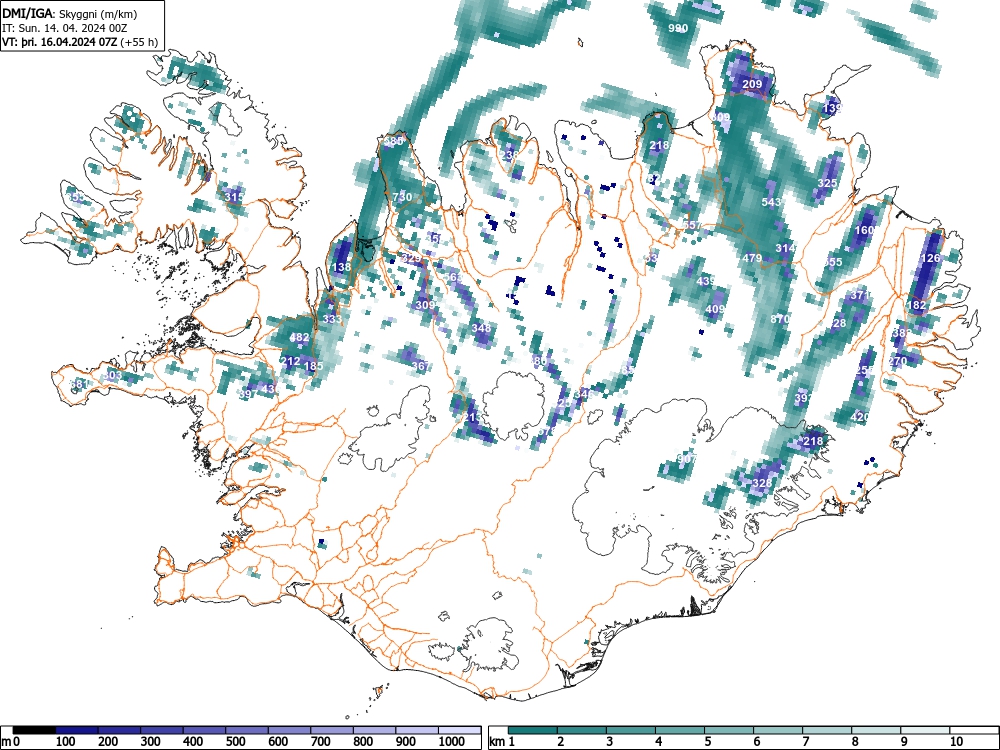Click the visibility value '328' in the southeast

[762, 483]
